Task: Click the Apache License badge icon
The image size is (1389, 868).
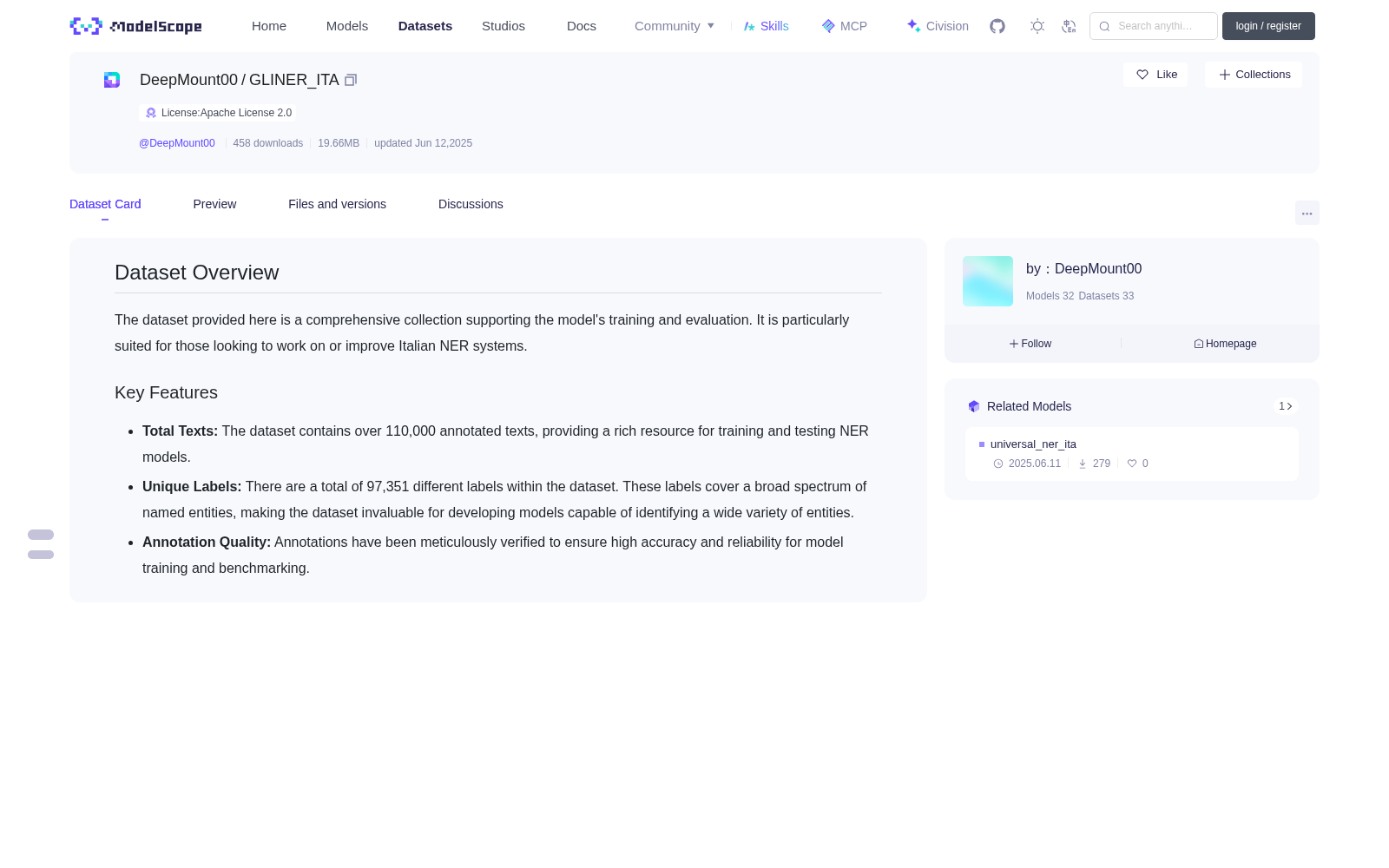Action: click(151, 113)
